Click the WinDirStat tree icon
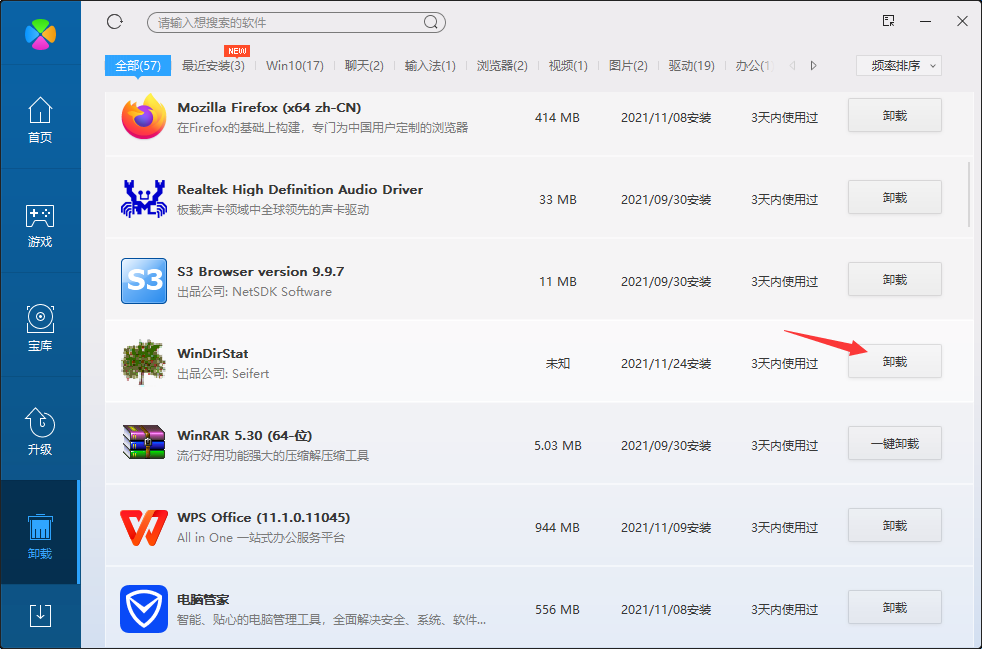This screenshot has width=982, height=649. tap(143, 362)
